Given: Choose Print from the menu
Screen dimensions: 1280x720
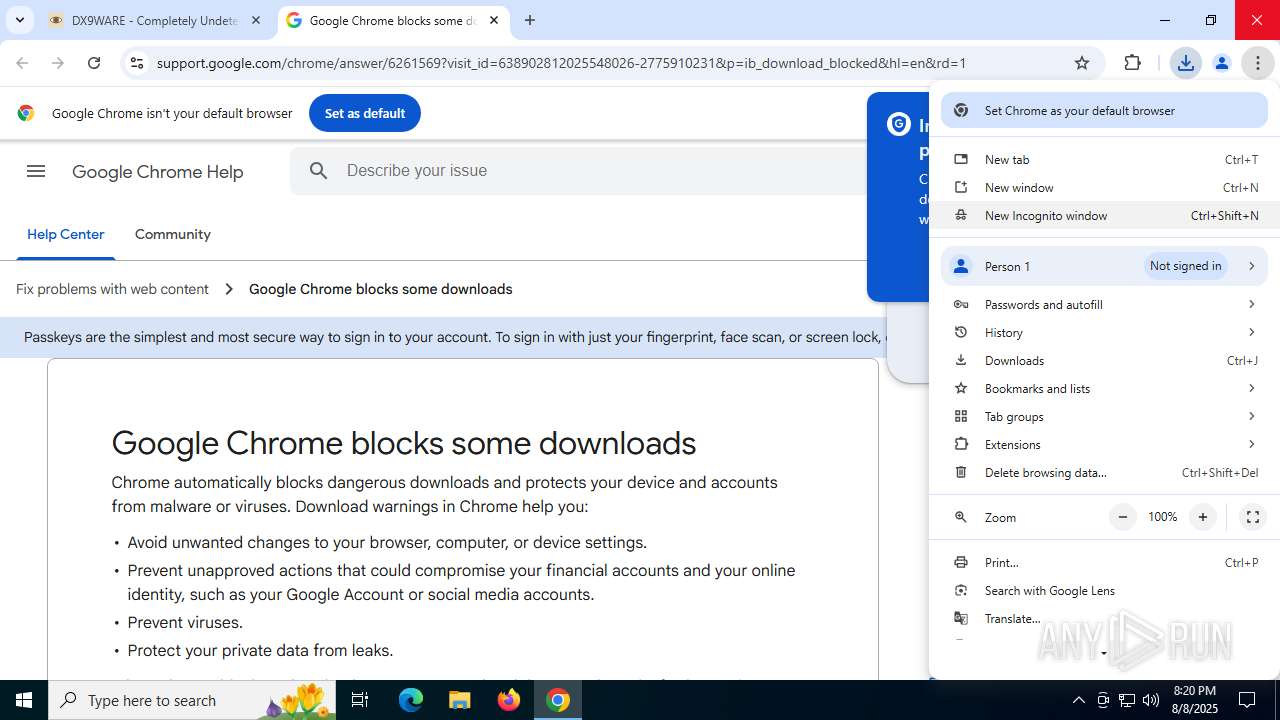Looking at the screenshot, I should 1104,563.
